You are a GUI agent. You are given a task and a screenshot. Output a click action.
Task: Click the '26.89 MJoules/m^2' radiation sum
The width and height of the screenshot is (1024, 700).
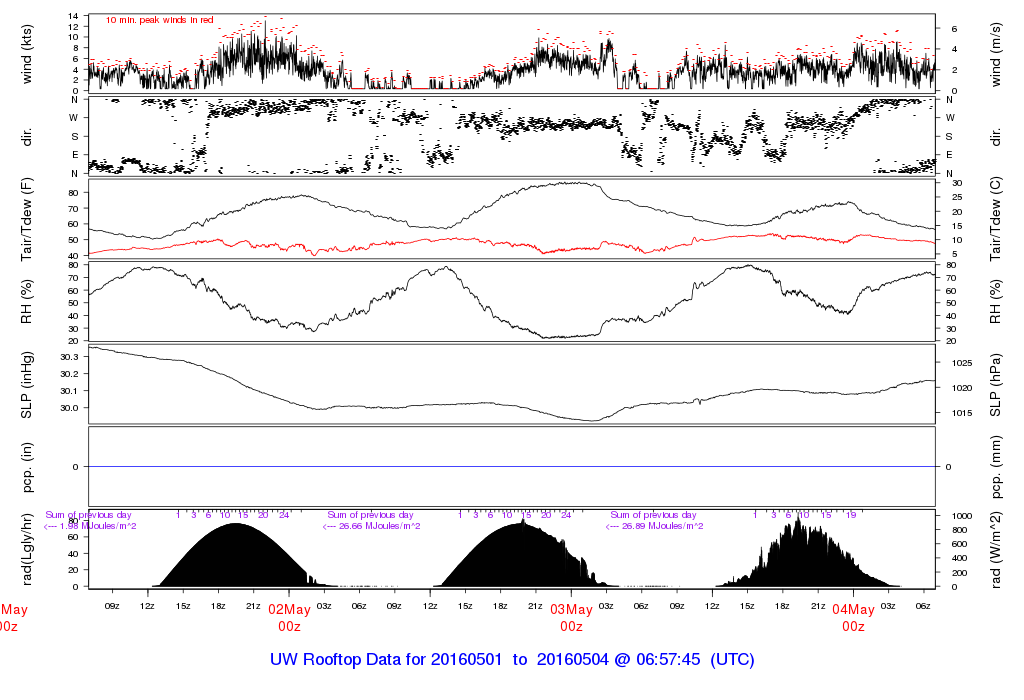662,526
